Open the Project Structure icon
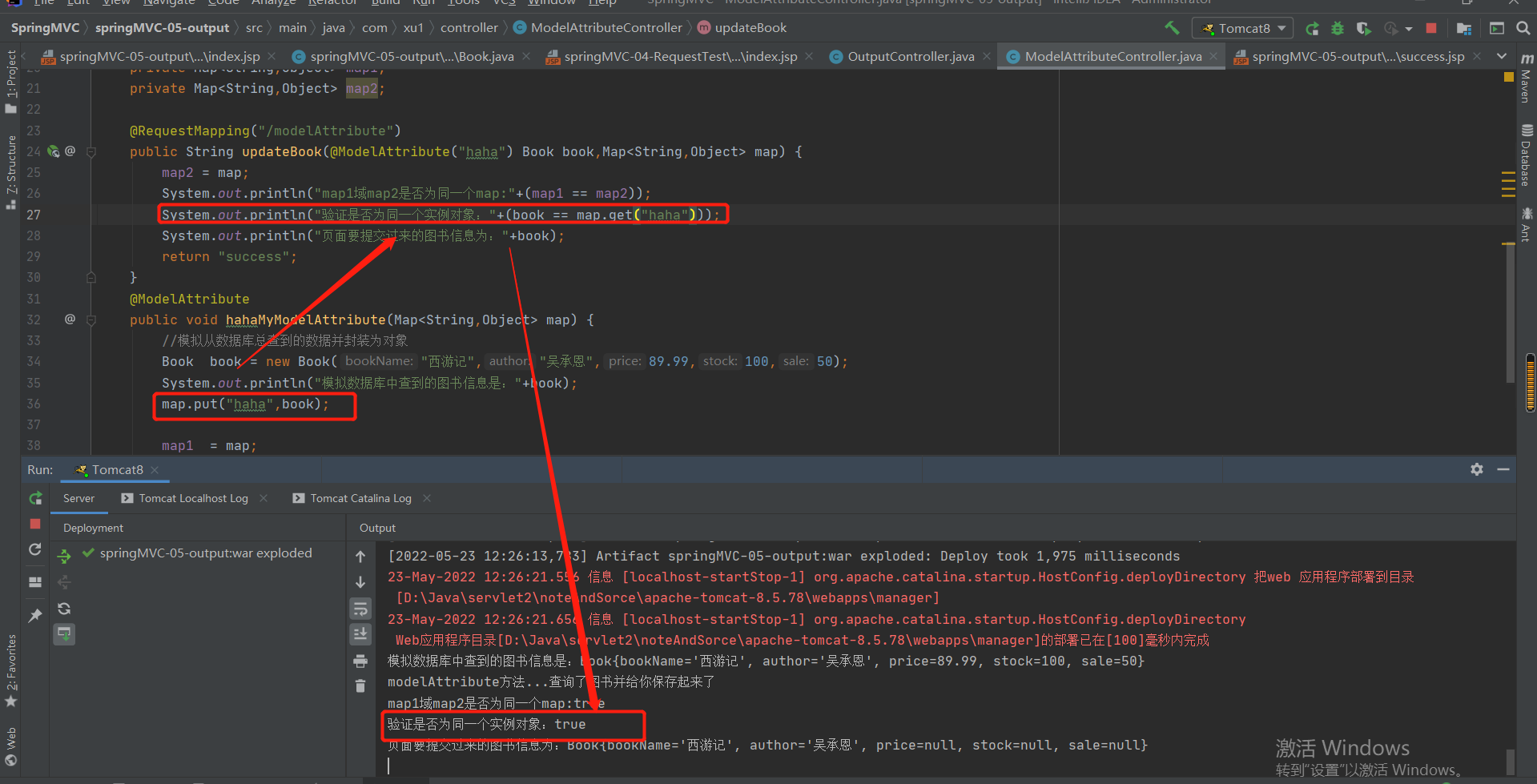 pyautogui.click(x=1464, y=28)
